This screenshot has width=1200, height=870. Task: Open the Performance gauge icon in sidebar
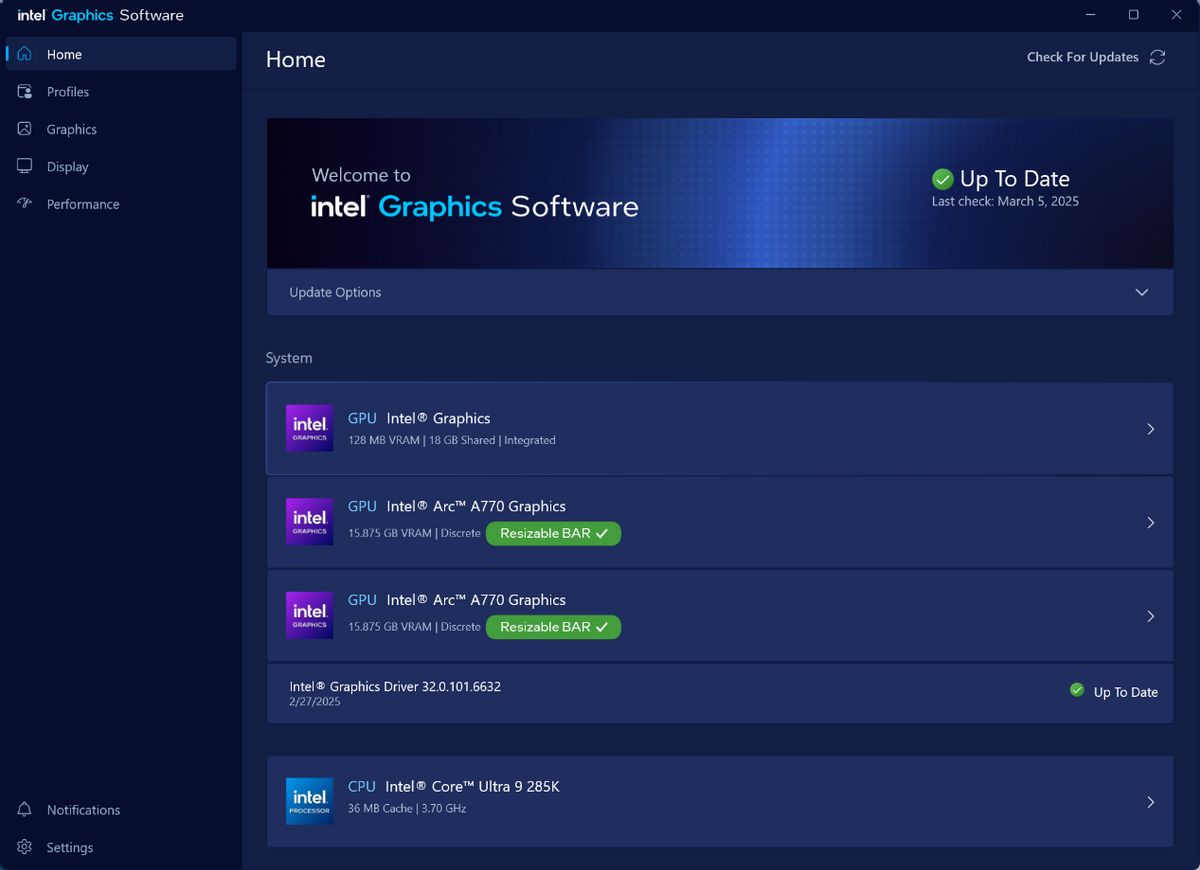coord(25,204)
